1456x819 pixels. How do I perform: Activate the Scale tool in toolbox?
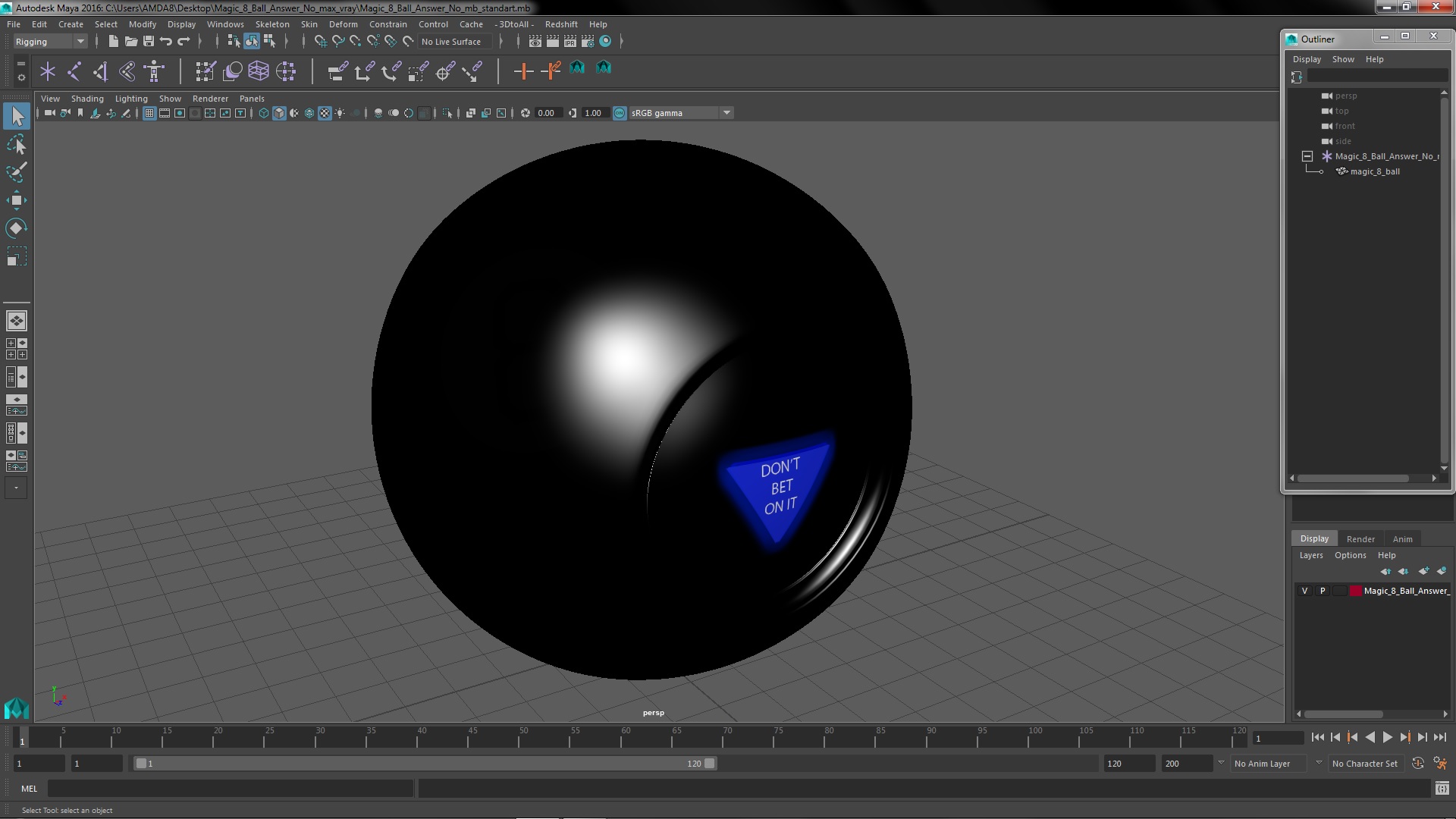17,256
